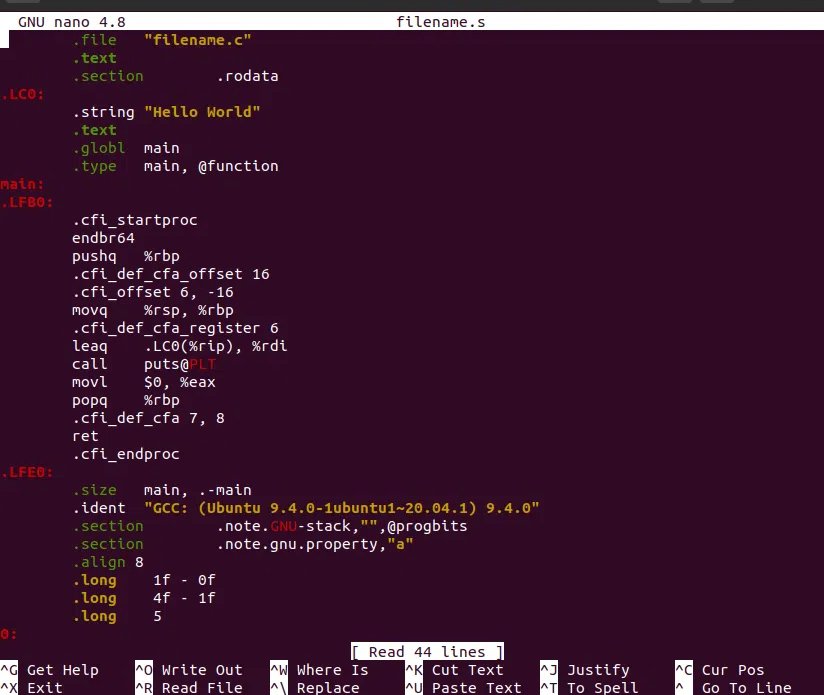
Task: Click the .long 4f - 1f line
Action: pos(143,598)
